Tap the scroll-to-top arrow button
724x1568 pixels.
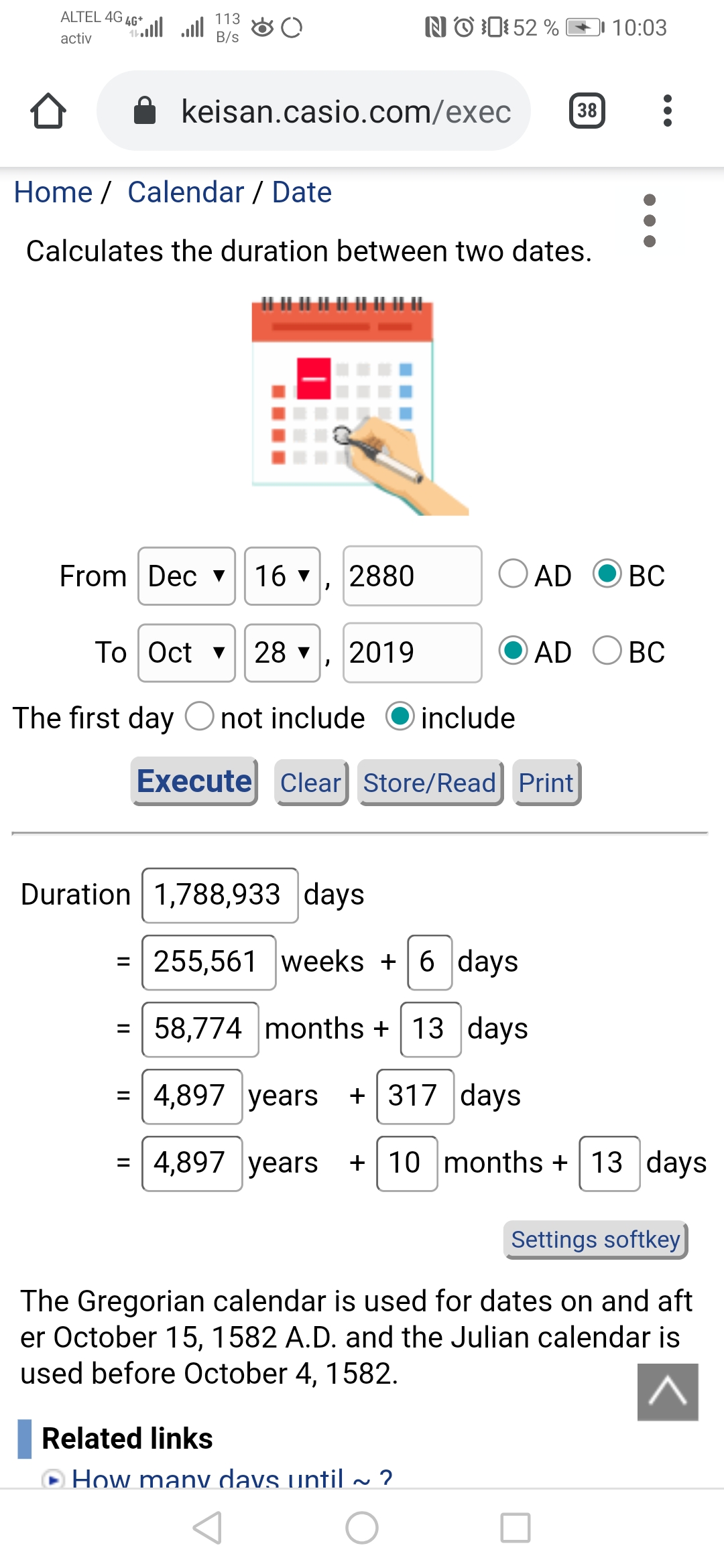668,1392
